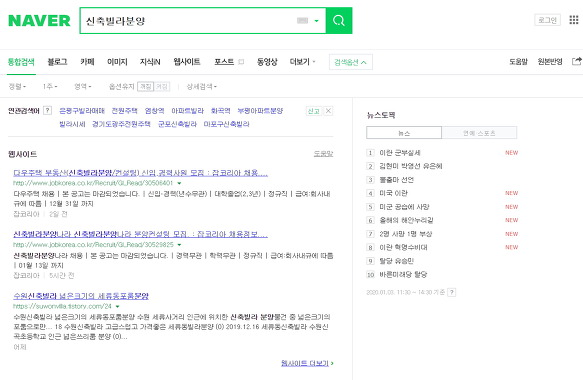Select the 통합검색 tab
This screenshot has height=380, width=583.
point(21,62)
